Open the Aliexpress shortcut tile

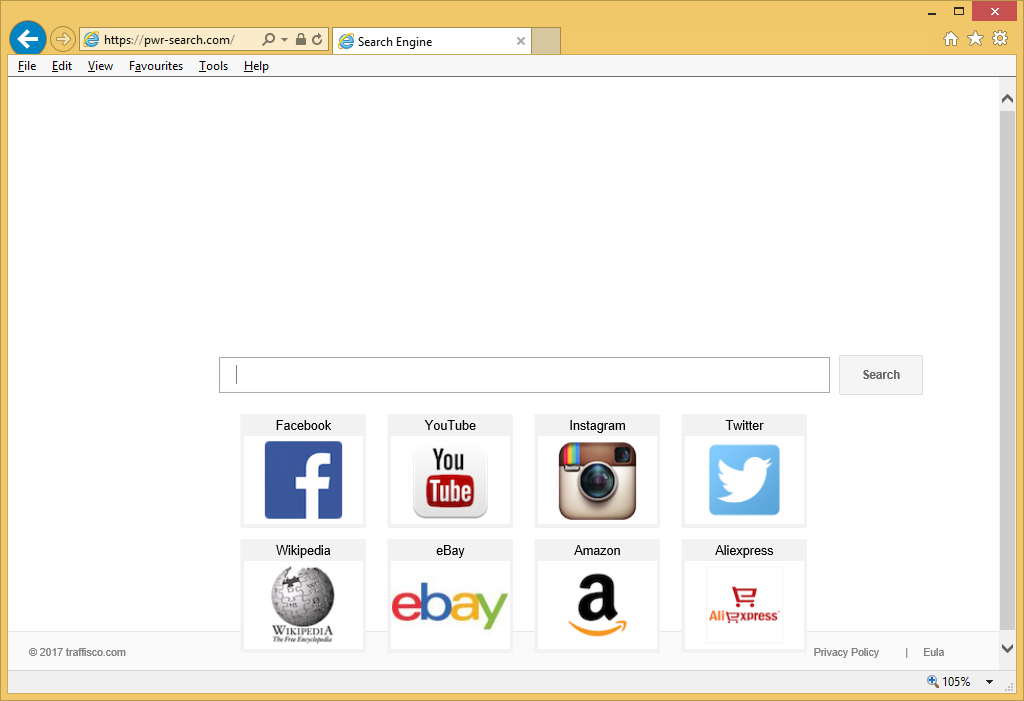click(744, 604)
